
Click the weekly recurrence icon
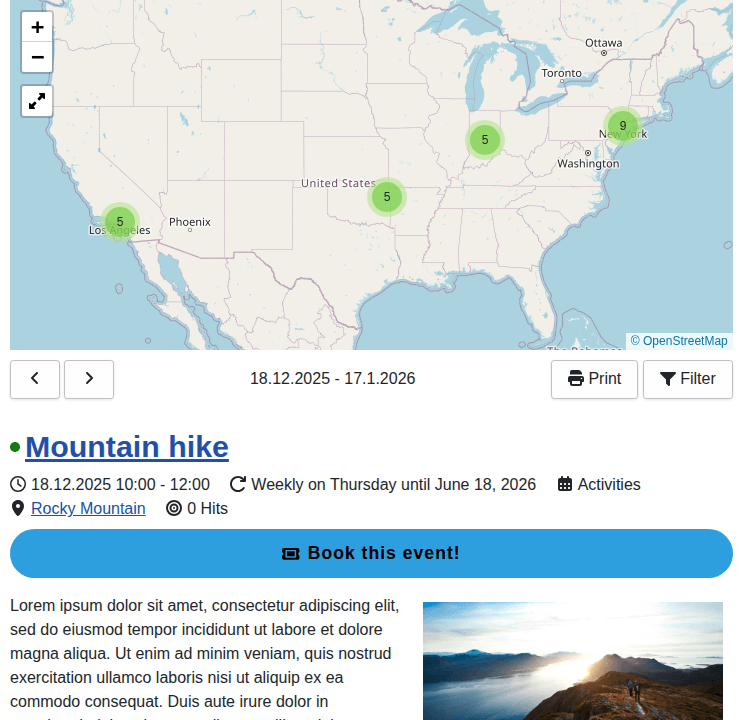(x=238, y=485)
